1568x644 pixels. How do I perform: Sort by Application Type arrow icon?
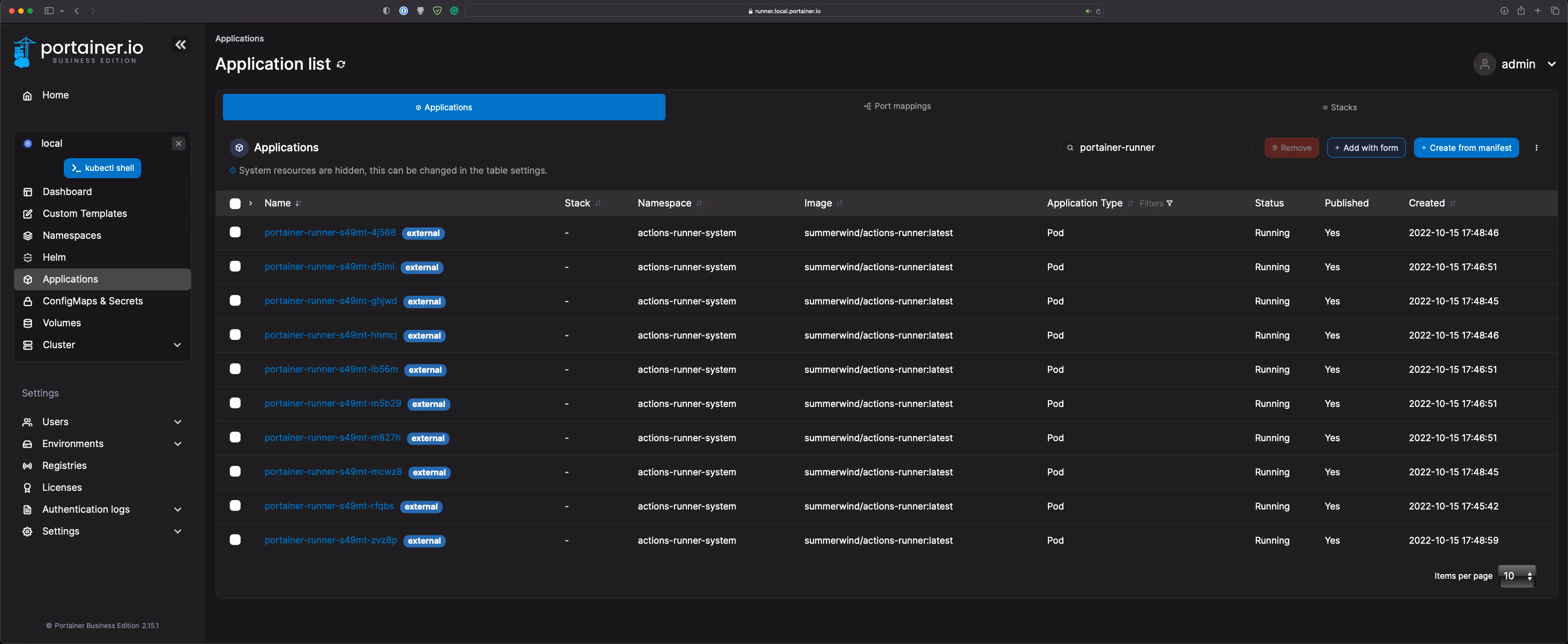pyautogui.click(x=1130, y=203)
